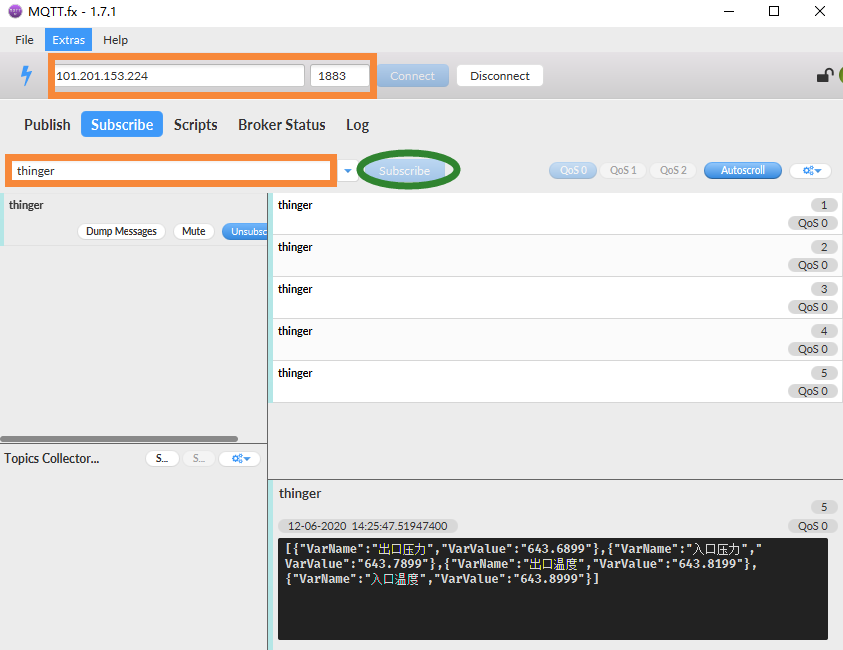843x650 pixels.
Task: Select received thinger message number 5
Action: 556,382
